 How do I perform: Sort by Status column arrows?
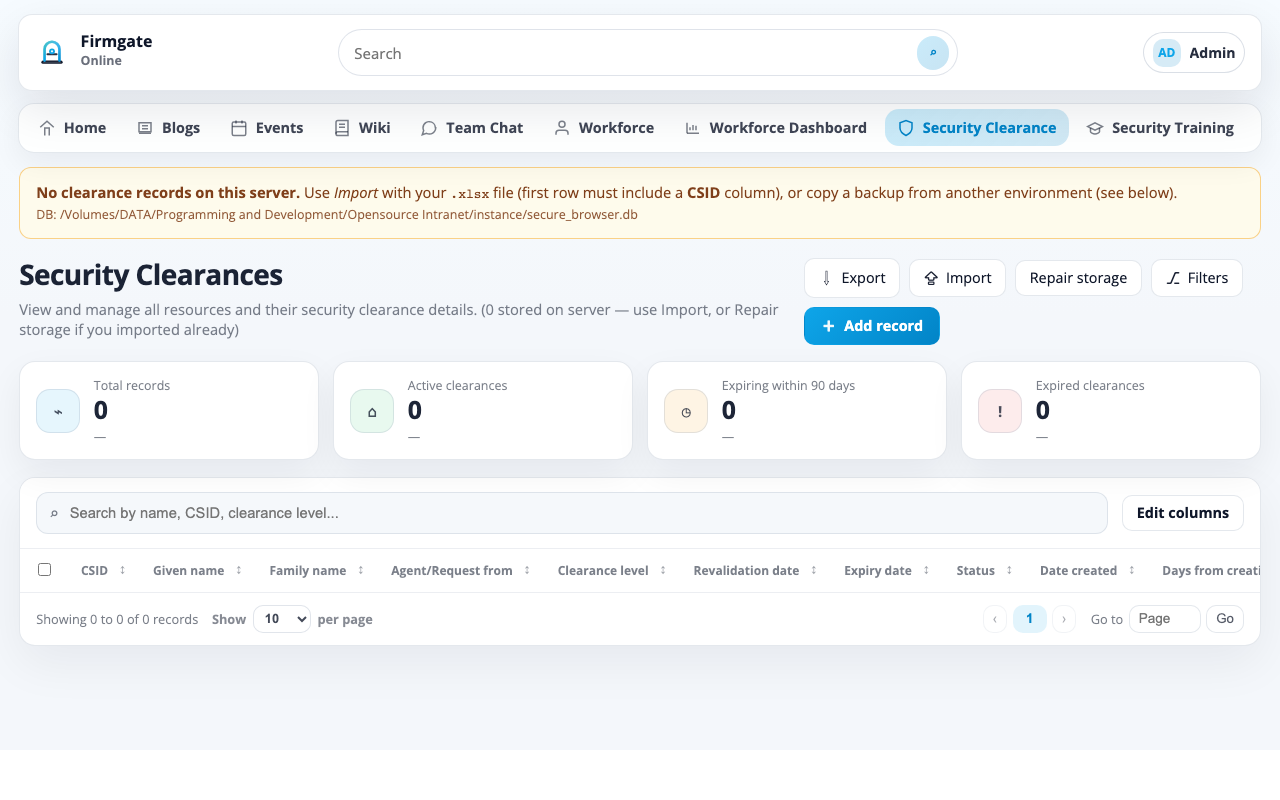point(1009,570)
